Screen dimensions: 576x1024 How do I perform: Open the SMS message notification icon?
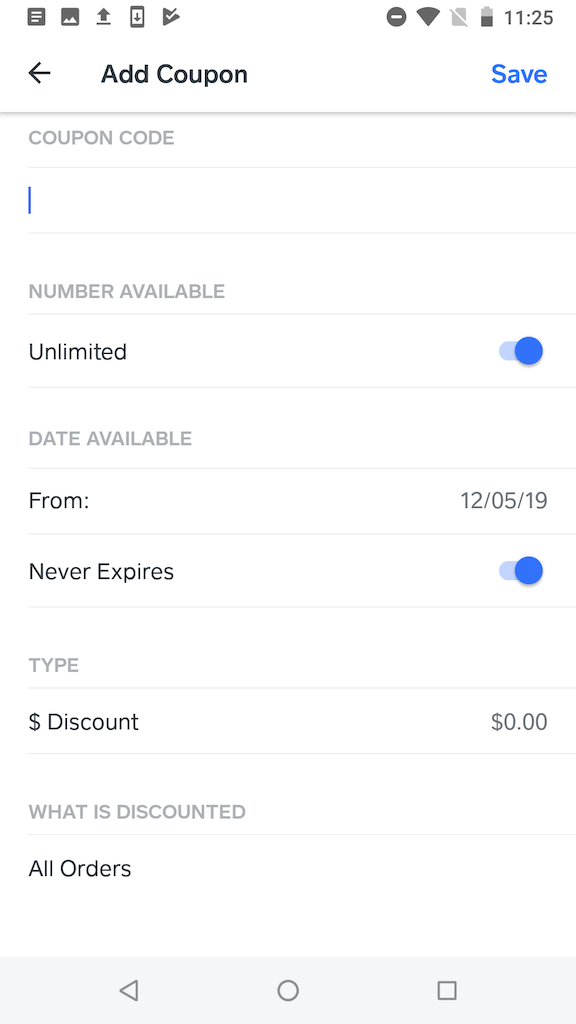click(36, 16)
